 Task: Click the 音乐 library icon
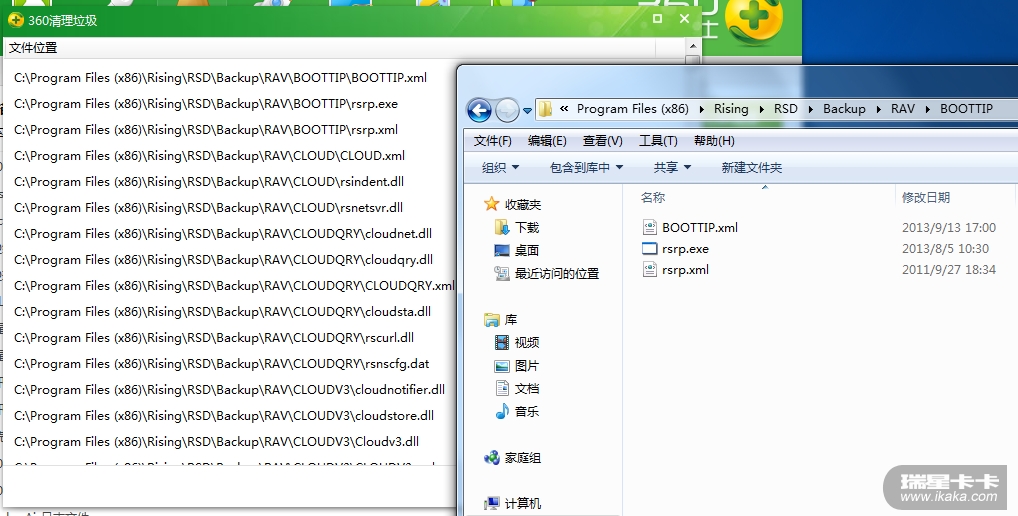[x=502, y=411]
